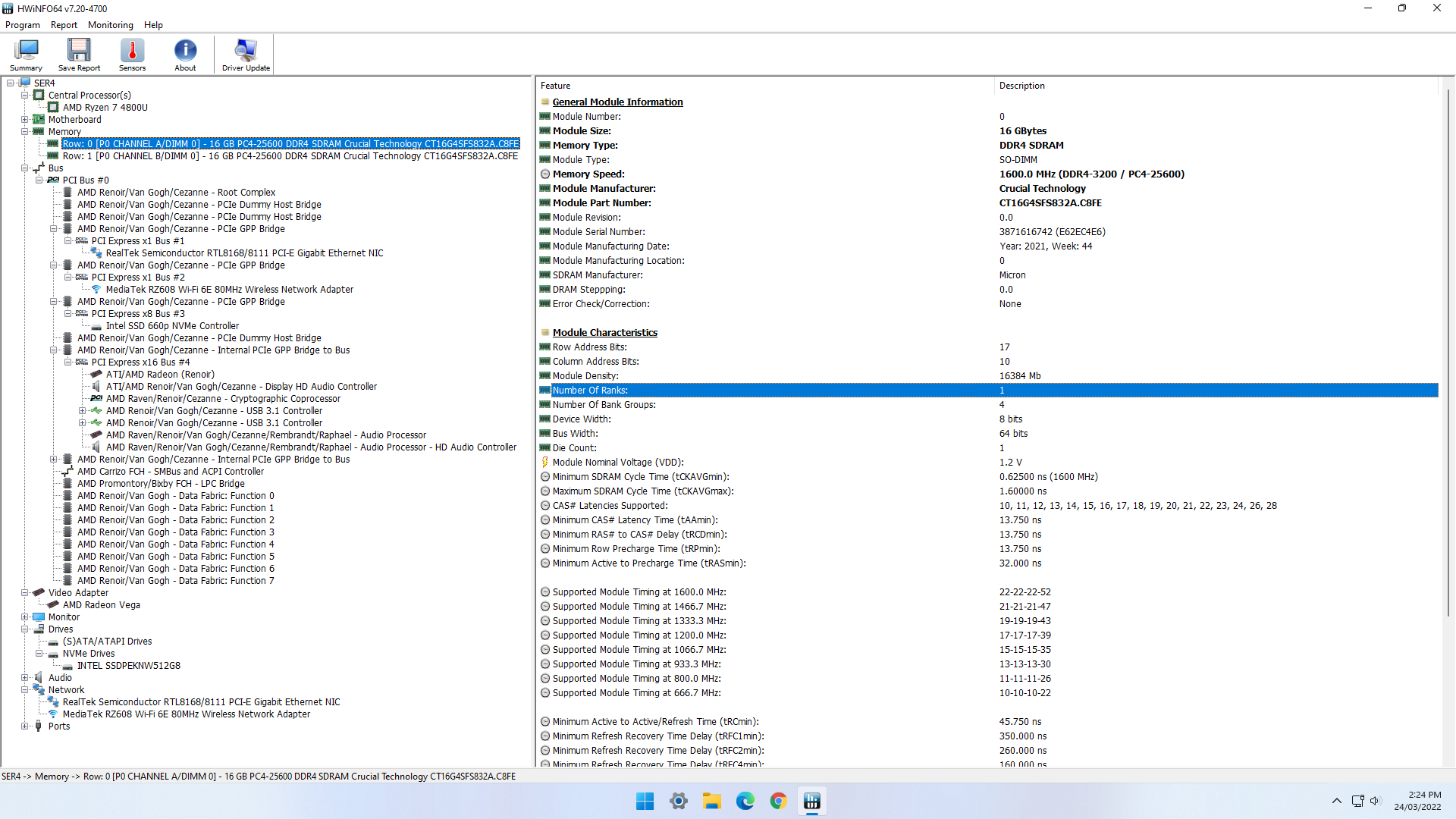
Task: Click the Save Report floppy icon
Action: click(79, 55)
